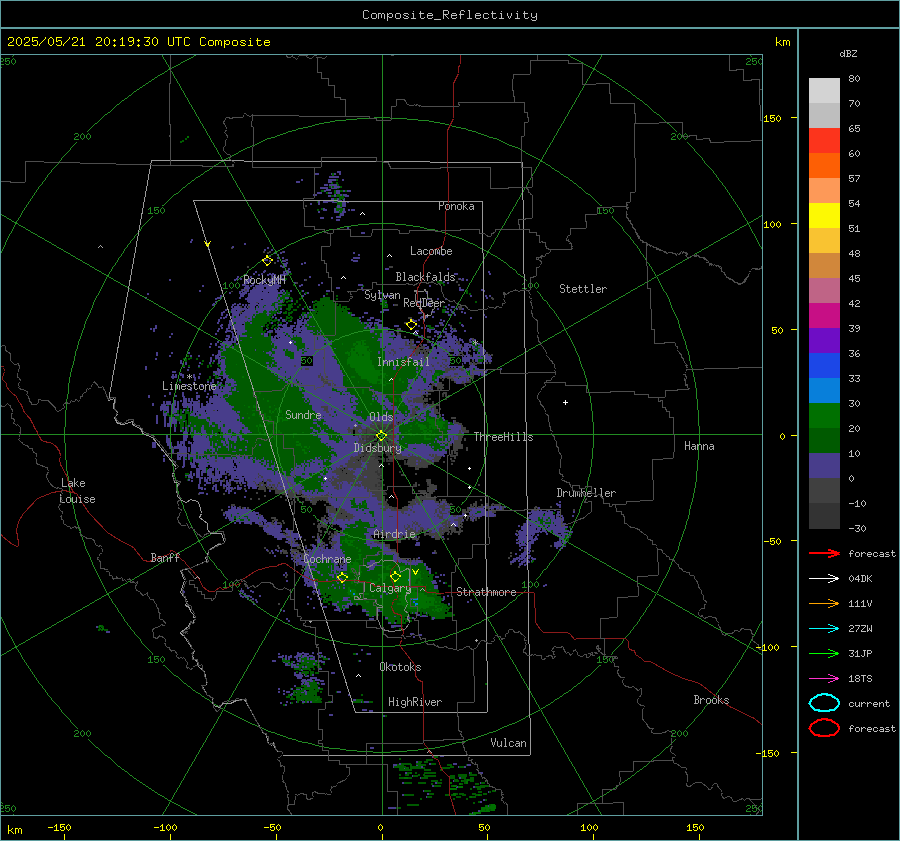The image size is (900, 841).
Task: Click the Cochrane town label
Action: tap(327, 559)
